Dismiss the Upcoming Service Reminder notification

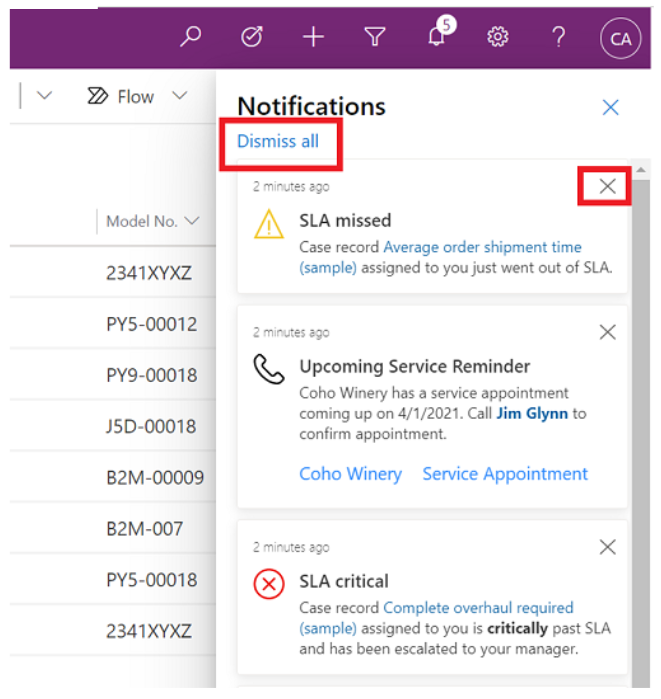click(607, 332)
